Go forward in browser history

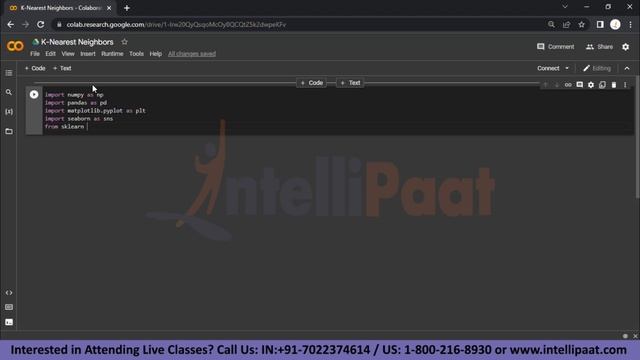tap(25, 24)
